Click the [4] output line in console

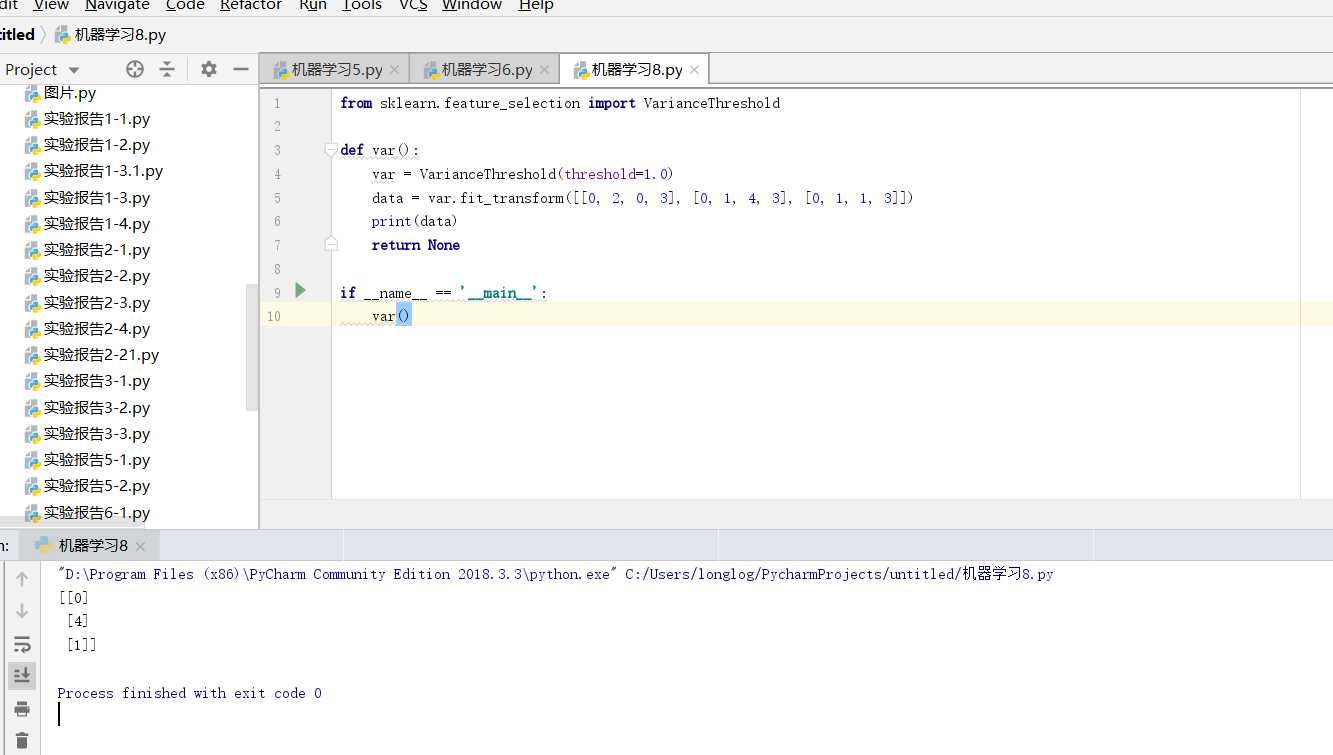tap(77, 621)
